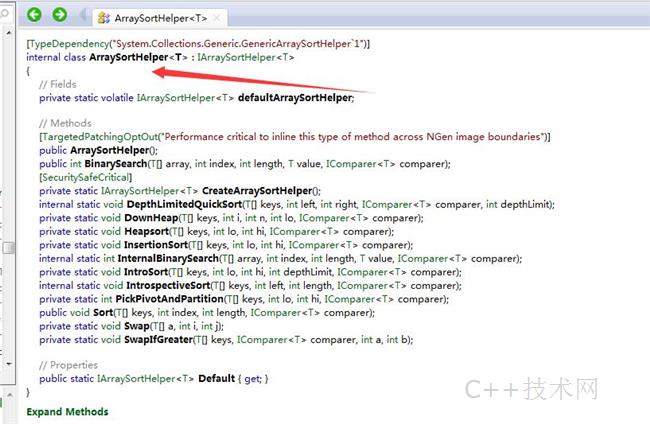Open the DepthLimitedQuickSort method
This screenshot has height=424, width=650.
click(x=184, y=204)
